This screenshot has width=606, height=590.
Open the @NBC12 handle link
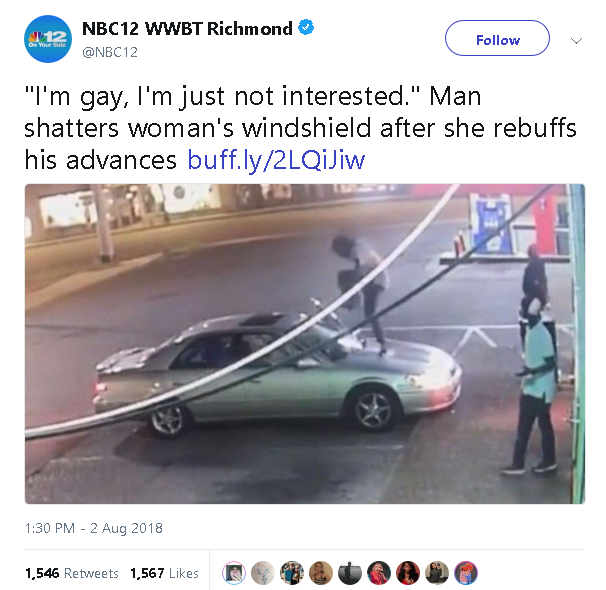point(110,53)
